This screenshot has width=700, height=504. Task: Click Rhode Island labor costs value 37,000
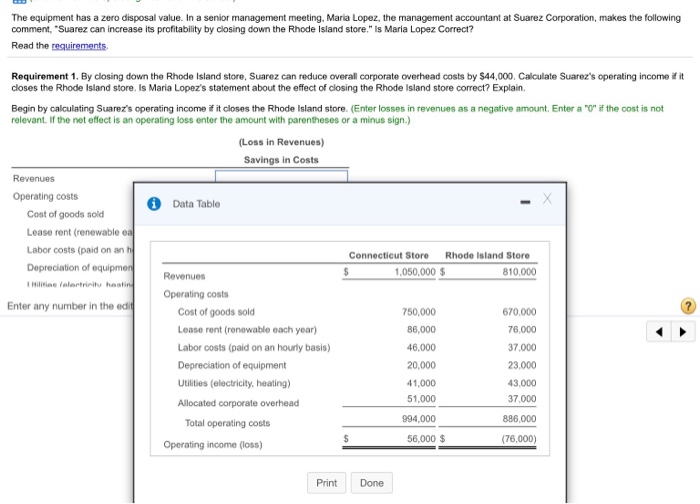522,347
